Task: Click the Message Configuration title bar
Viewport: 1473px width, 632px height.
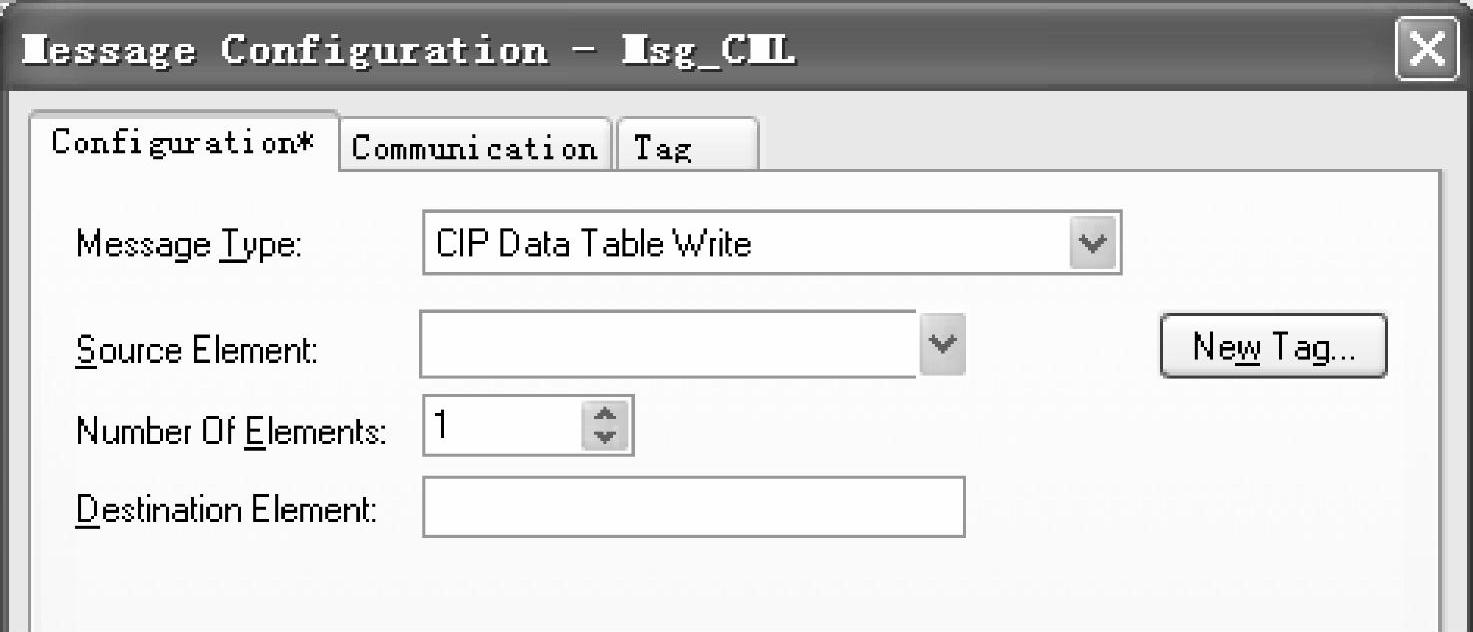Action: coord(1000,50)
